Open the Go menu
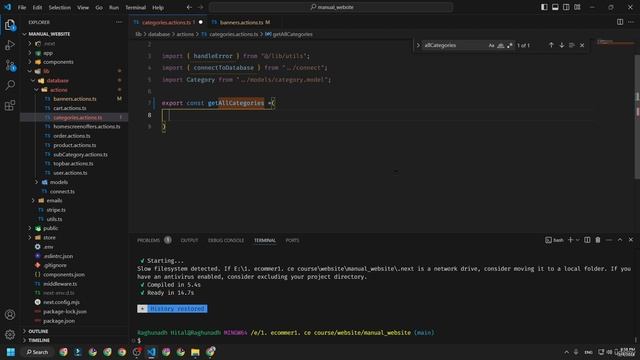The image size is (640, 360). (99, 7)
